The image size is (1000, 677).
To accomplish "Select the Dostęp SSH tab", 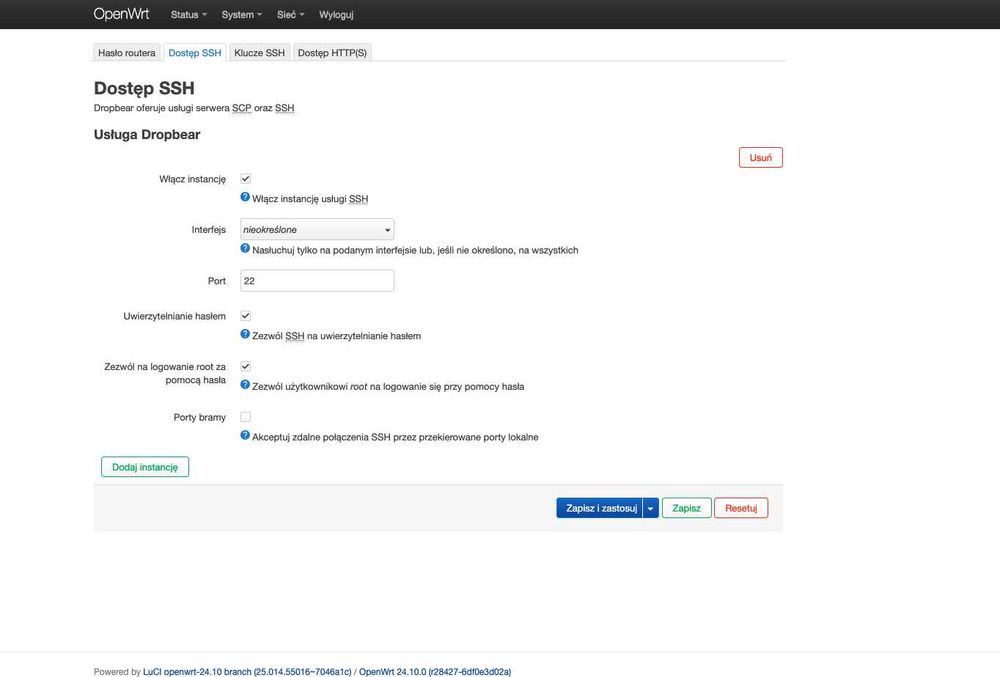I will pos(195,53).
